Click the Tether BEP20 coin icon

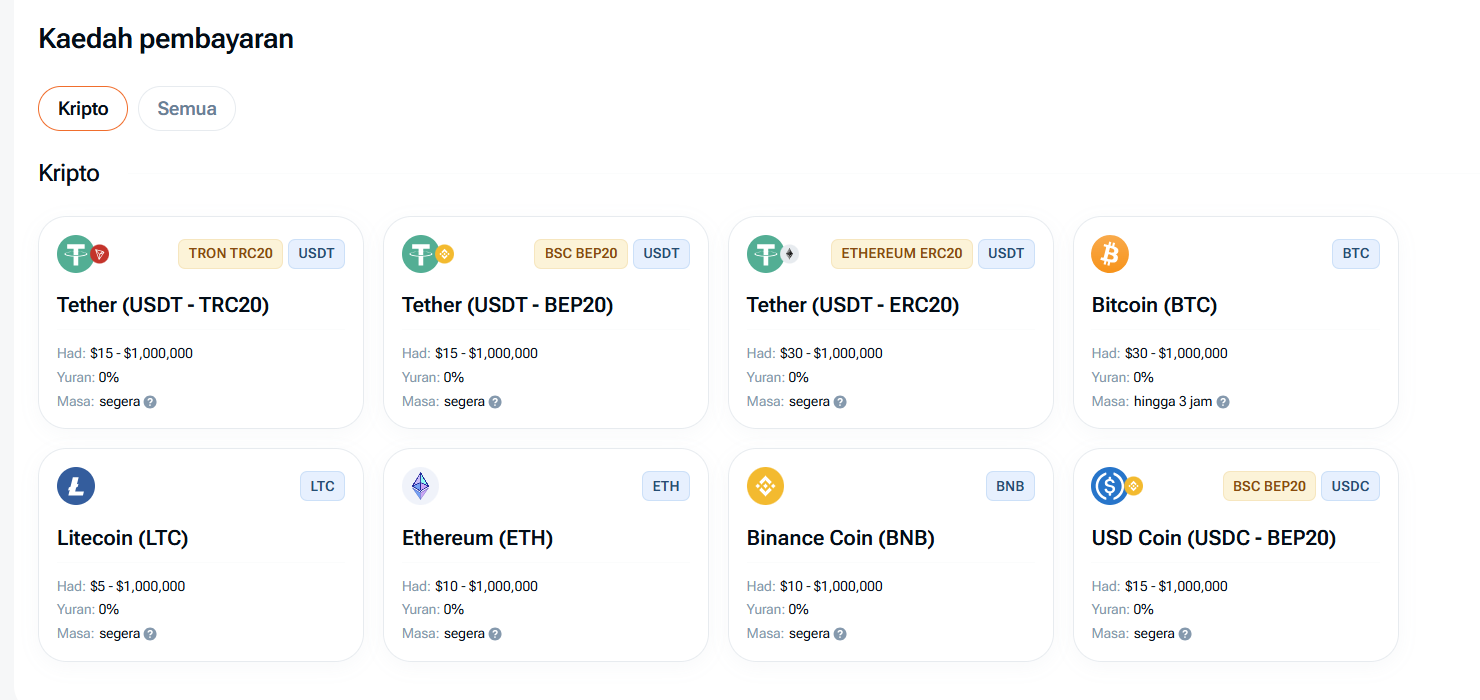pos(428,254)
